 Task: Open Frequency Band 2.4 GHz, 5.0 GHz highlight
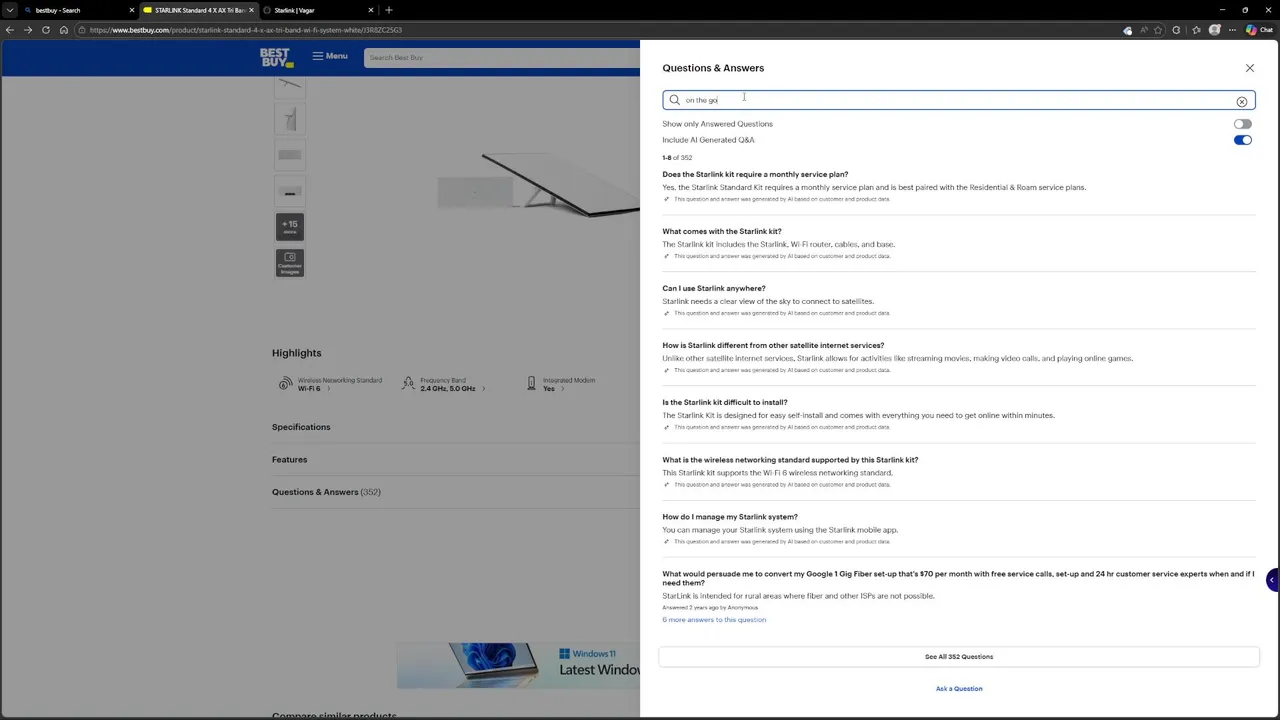(444, 384)
